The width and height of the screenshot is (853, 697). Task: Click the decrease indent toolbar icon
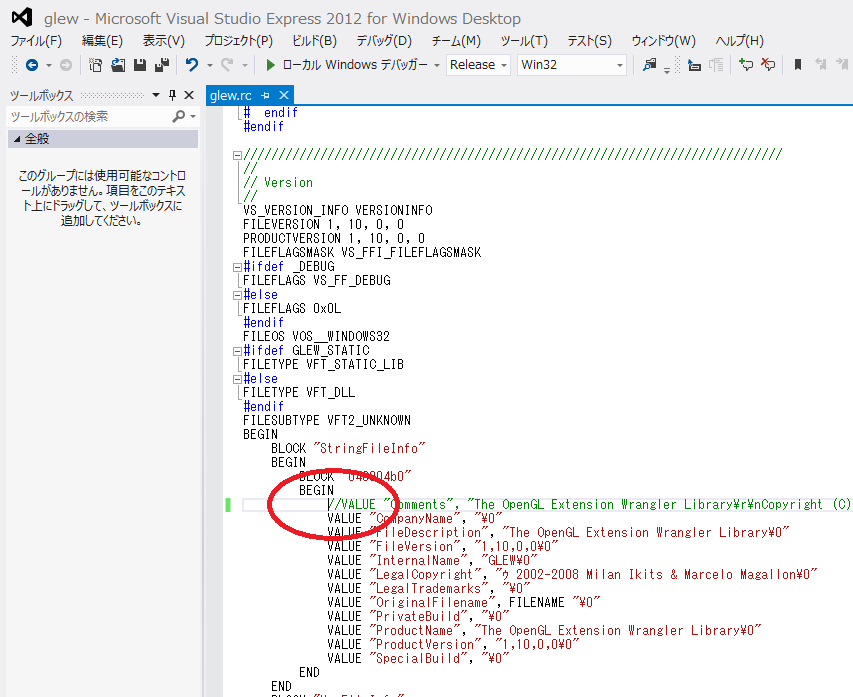tap(694, 65)
